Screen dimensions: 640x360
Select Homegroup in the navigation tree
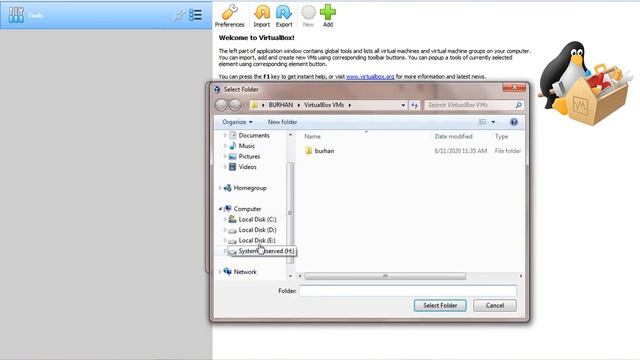point(250,188)
